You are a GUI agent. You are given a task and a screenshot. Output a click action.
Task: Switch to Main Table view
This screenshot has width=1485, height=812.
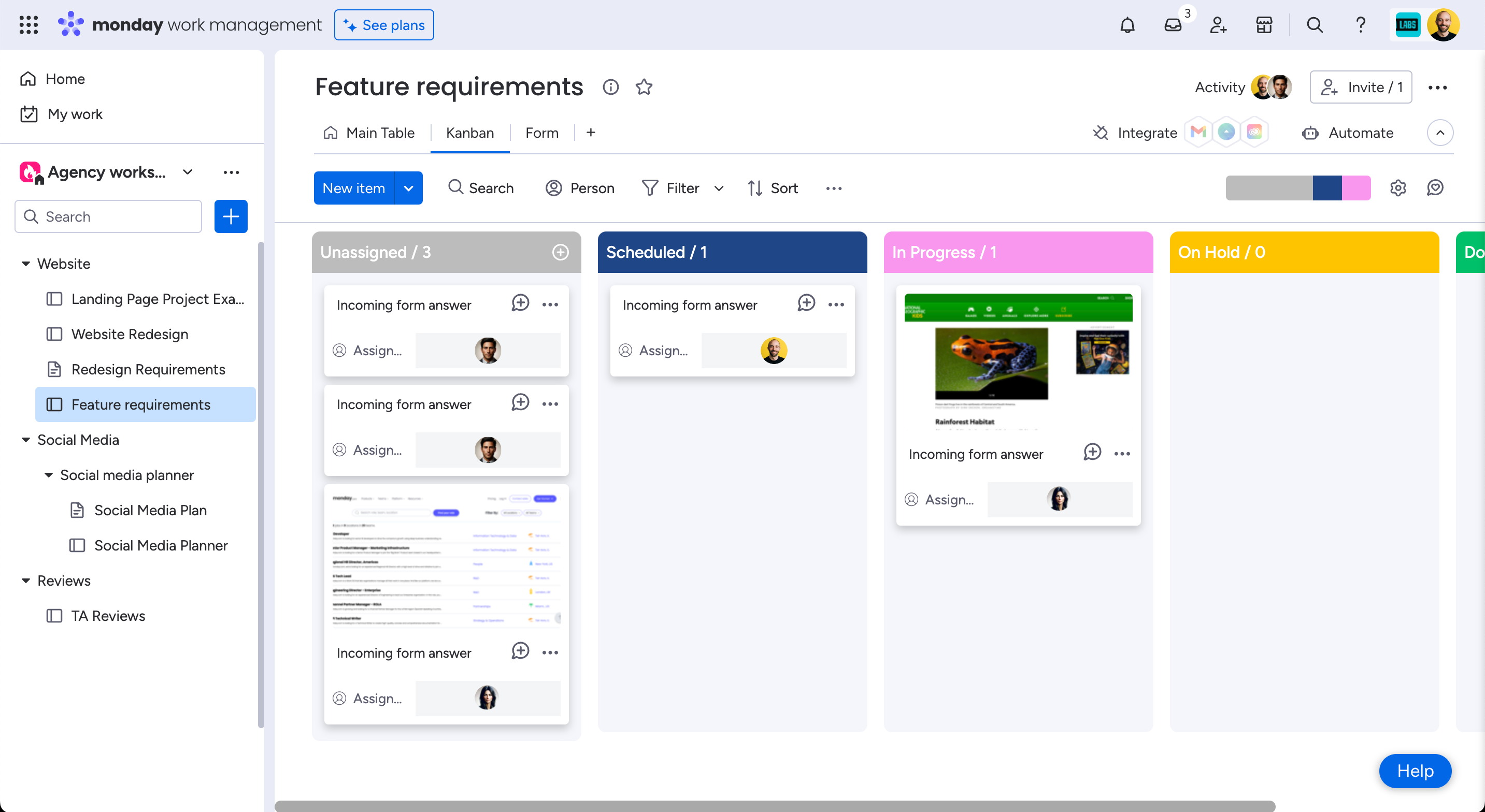click(x=369, y=133)
